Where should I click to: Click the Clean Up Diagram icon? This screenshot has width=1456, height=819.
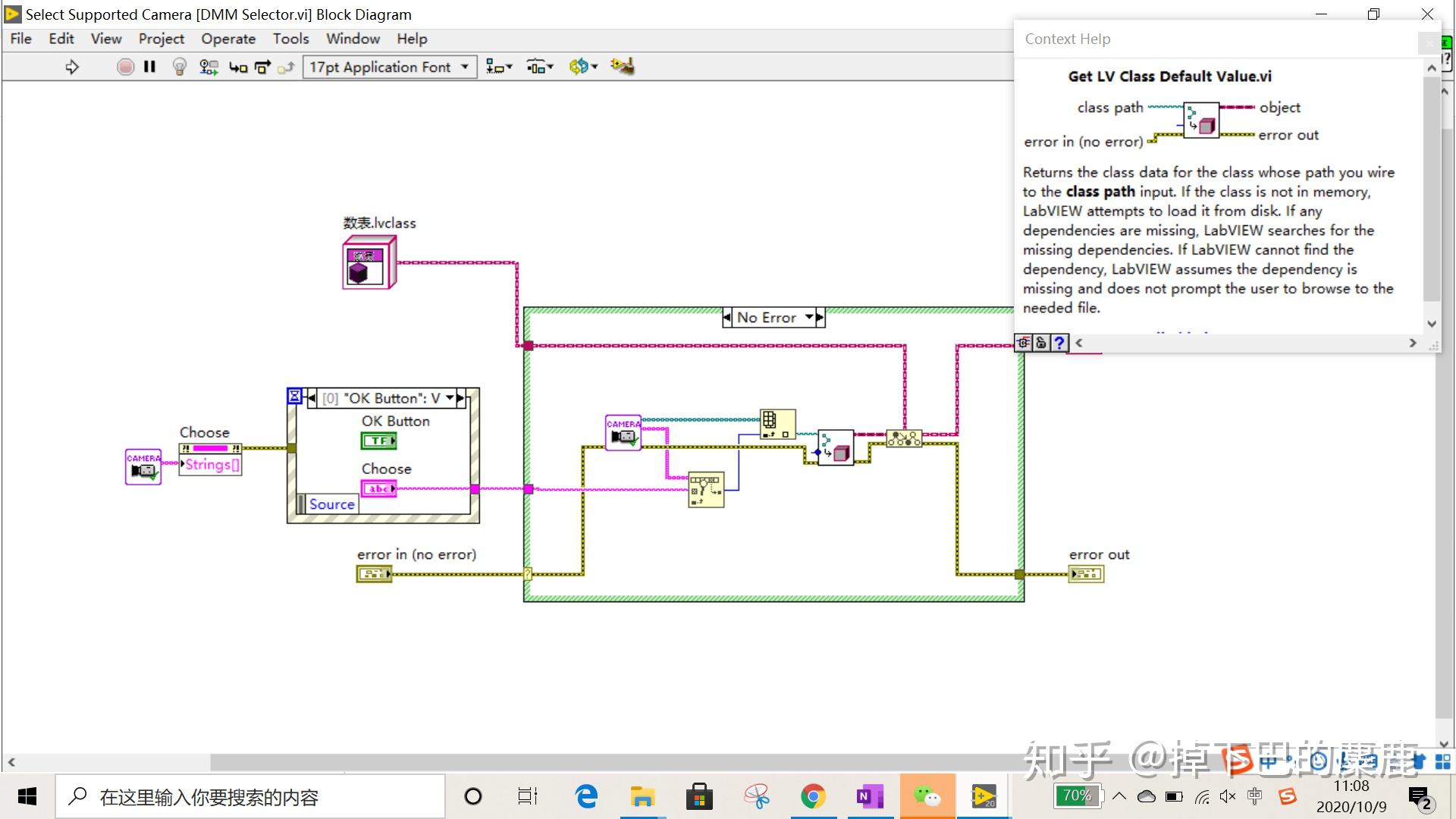click(x=622, y=67)
